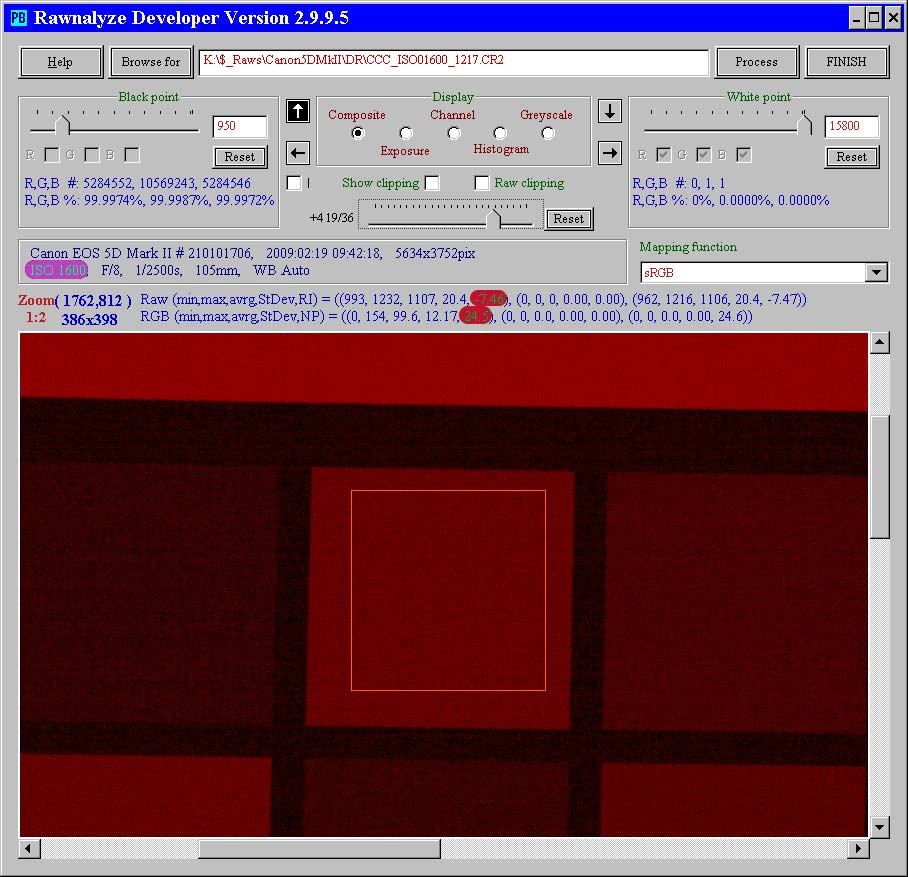
Task: Click the down arrow navigation icon
Action: 610,111
